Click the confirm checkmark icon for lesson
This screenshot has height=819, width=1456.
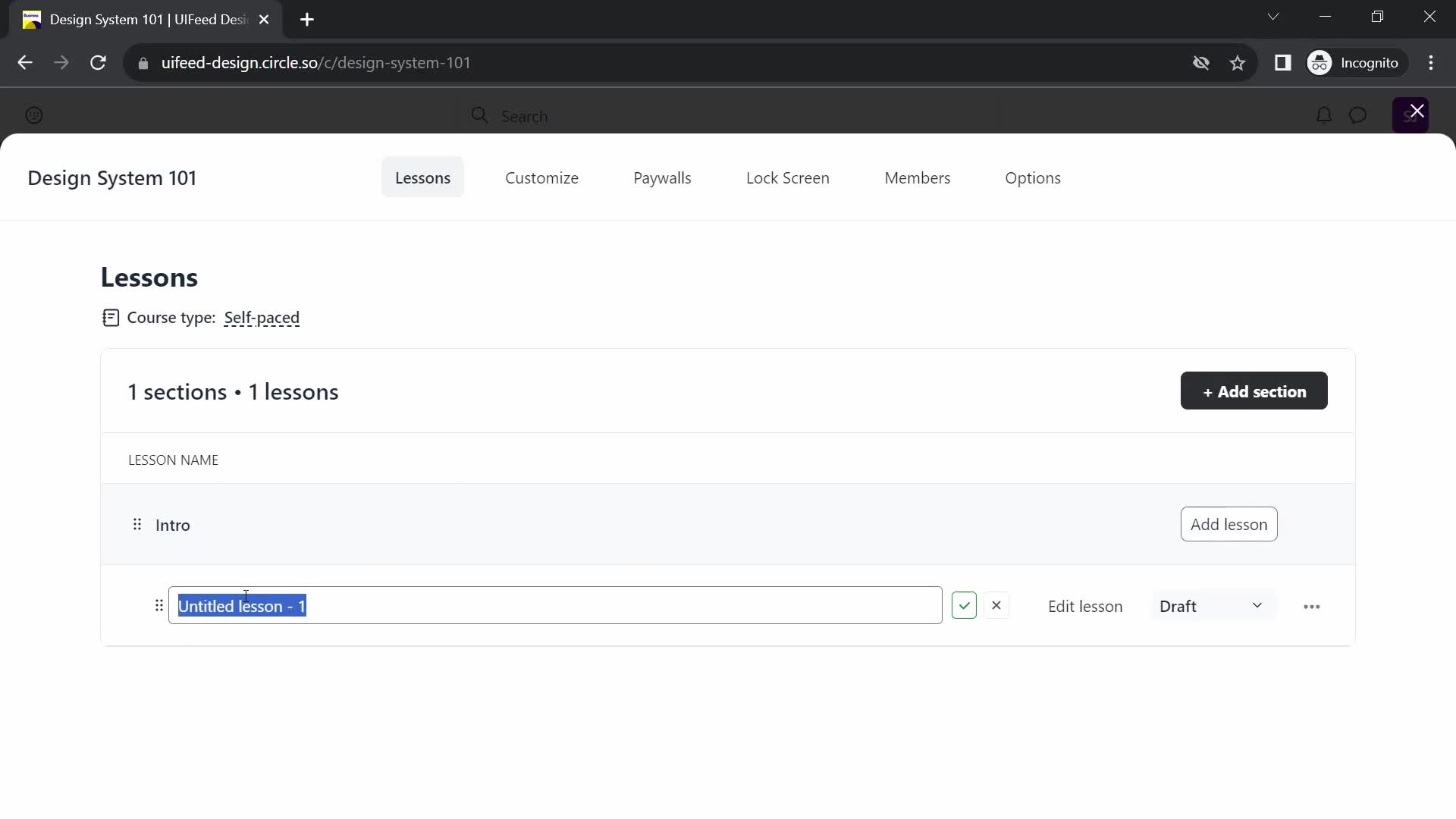[x=963, y=605]
